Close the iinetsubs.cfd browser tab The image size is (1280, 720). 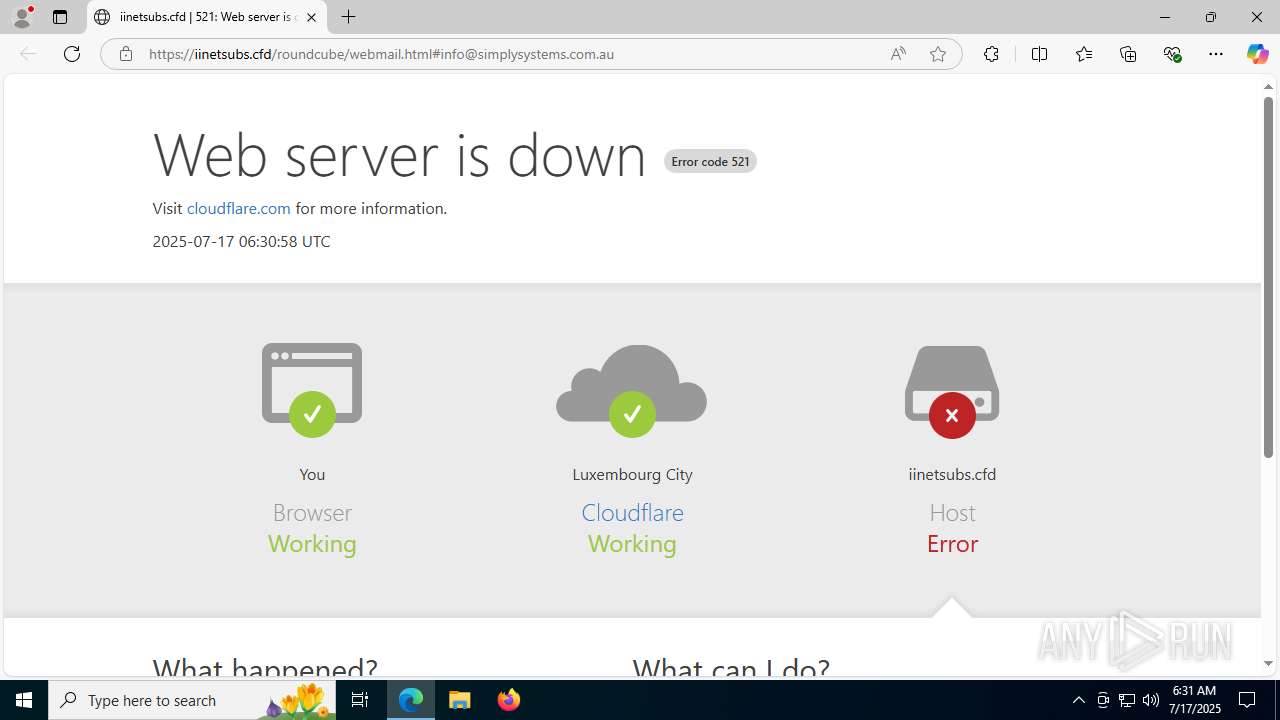[x=311, y=17]
